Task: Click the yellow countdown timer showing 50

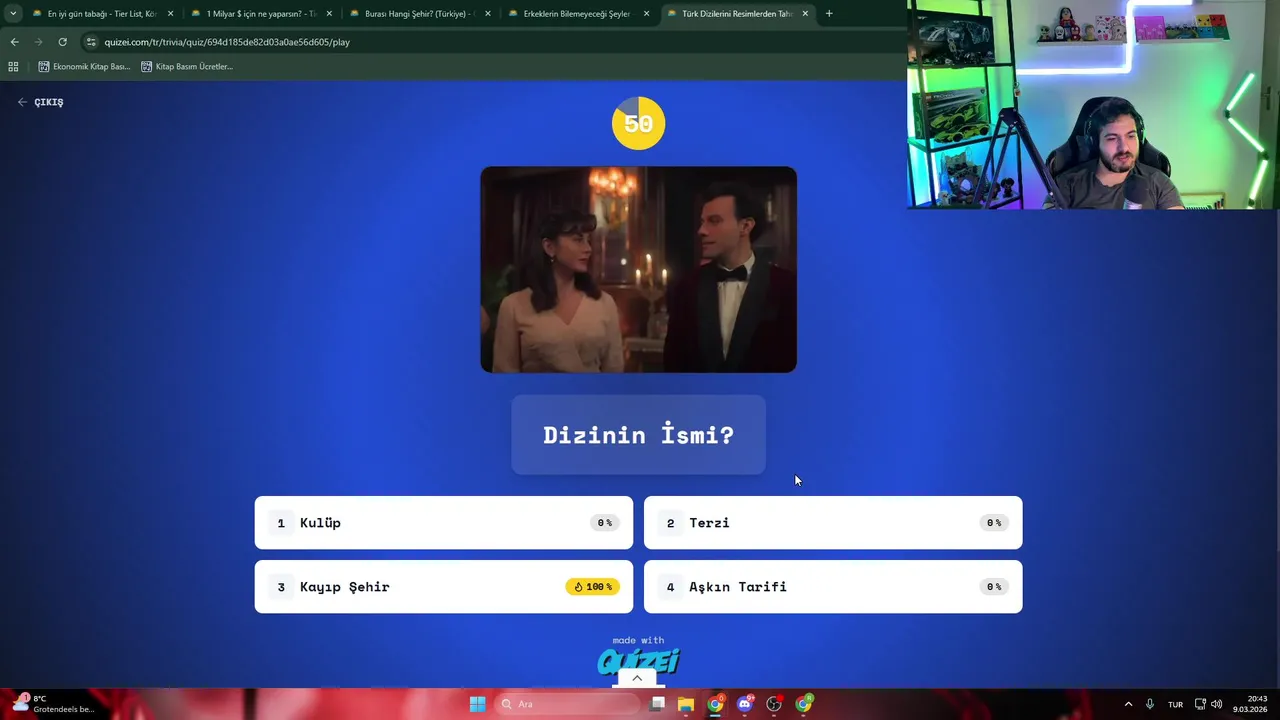Action: click(638, 123)
